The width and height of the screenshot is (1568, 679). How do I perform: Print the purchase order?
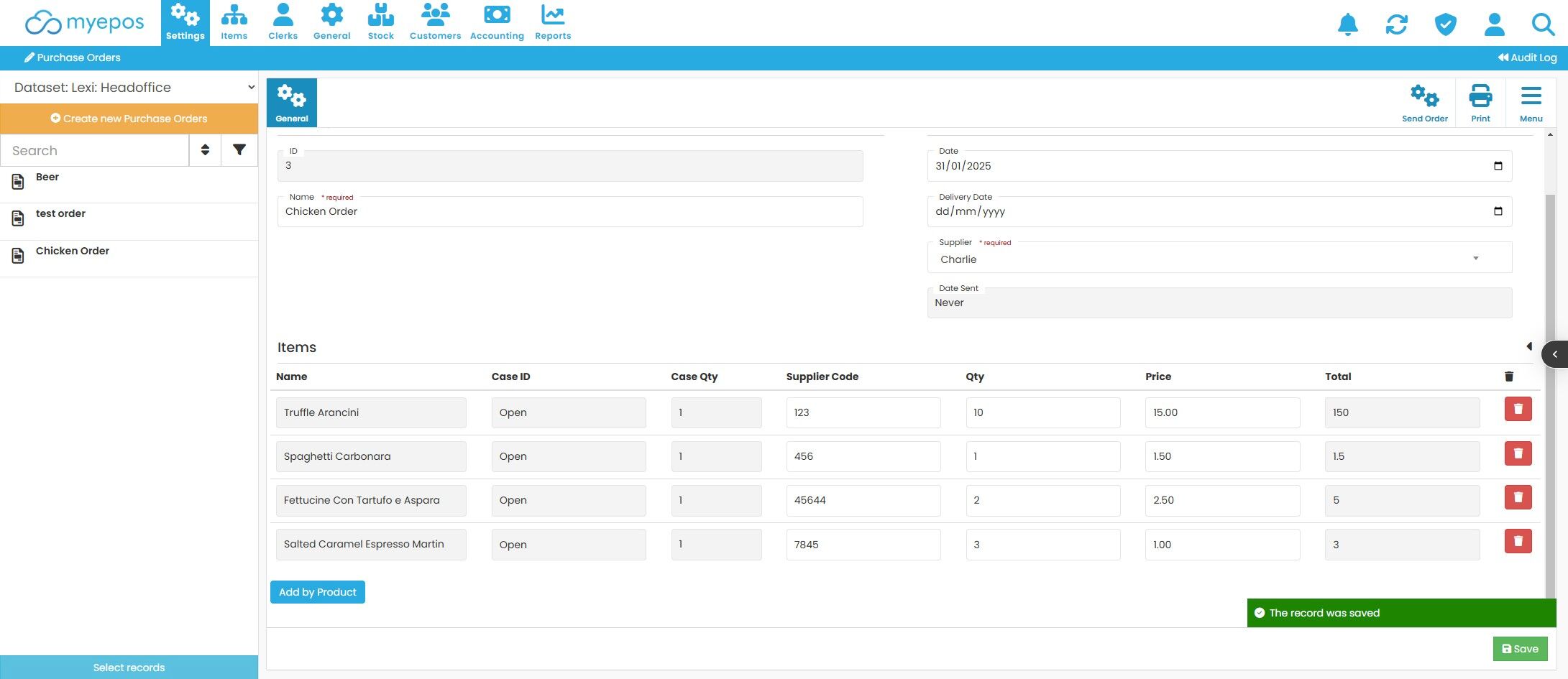click(1480, 103)
